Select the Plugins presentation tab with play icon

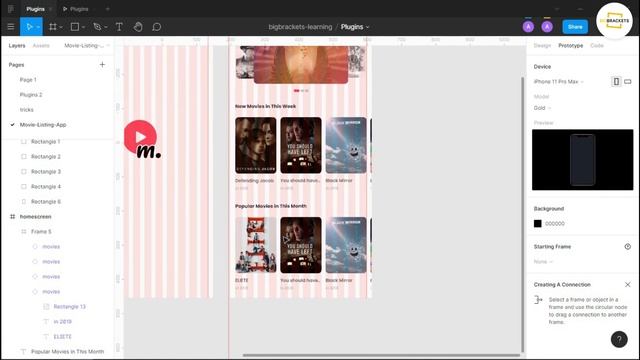coord(76,9)
